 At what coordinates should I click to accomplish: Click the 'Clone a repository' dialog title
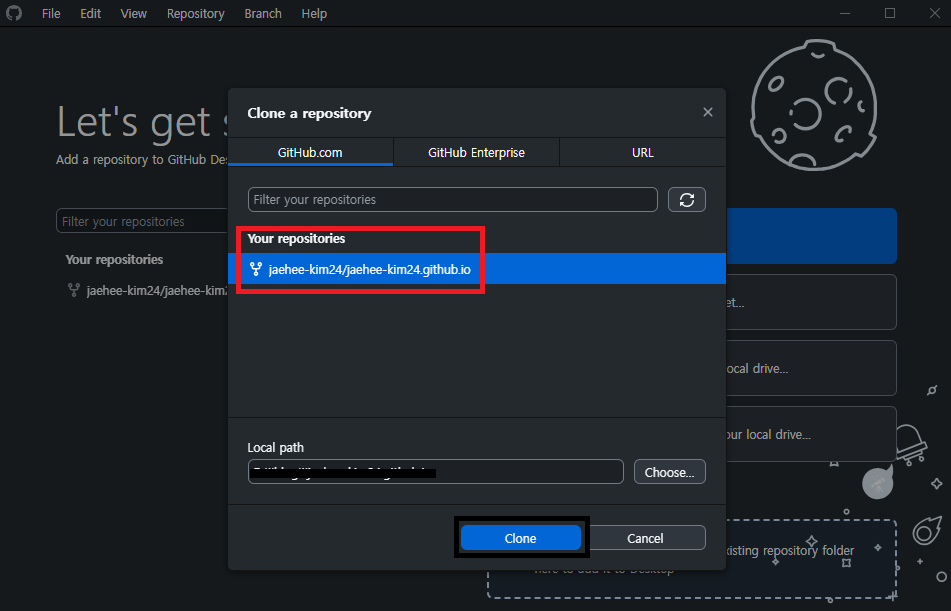309,113
